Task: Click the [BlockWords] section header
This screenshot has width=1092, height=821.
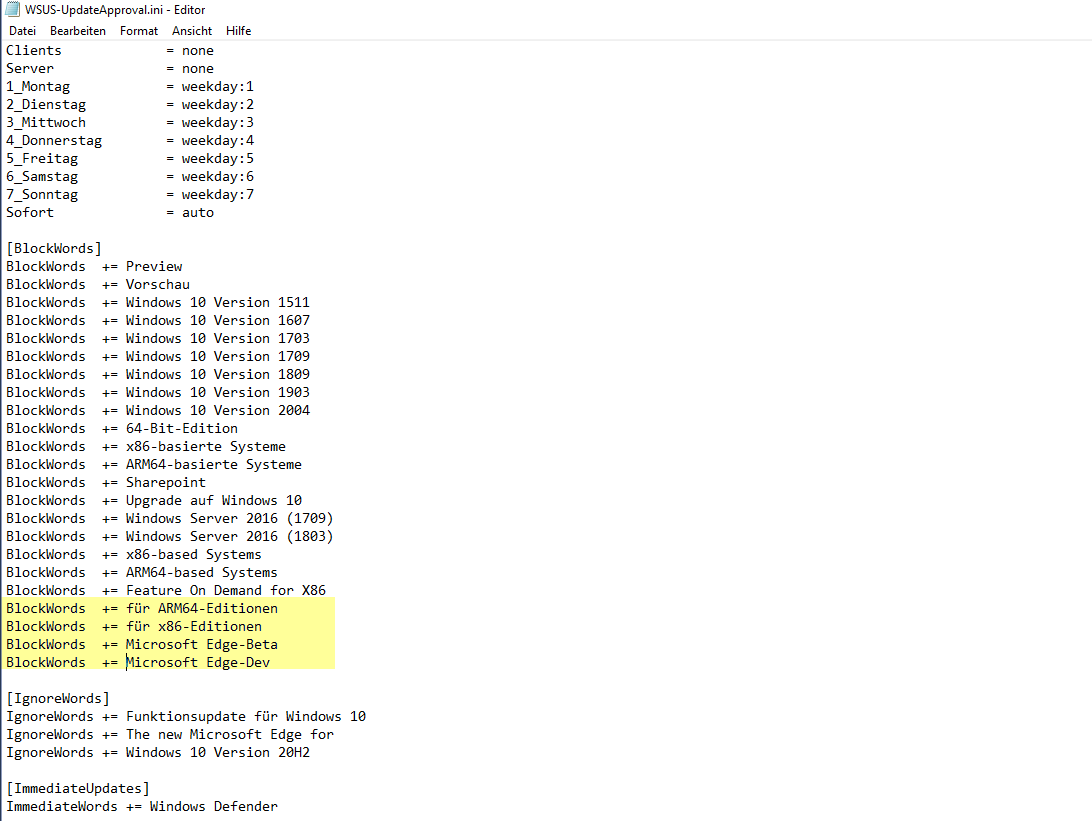Action: (54, 249)
